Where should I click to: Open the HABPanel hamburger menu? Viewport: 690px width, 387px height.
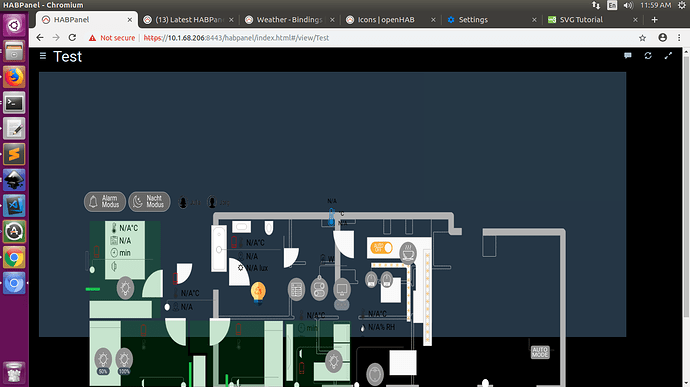(43, 55)
